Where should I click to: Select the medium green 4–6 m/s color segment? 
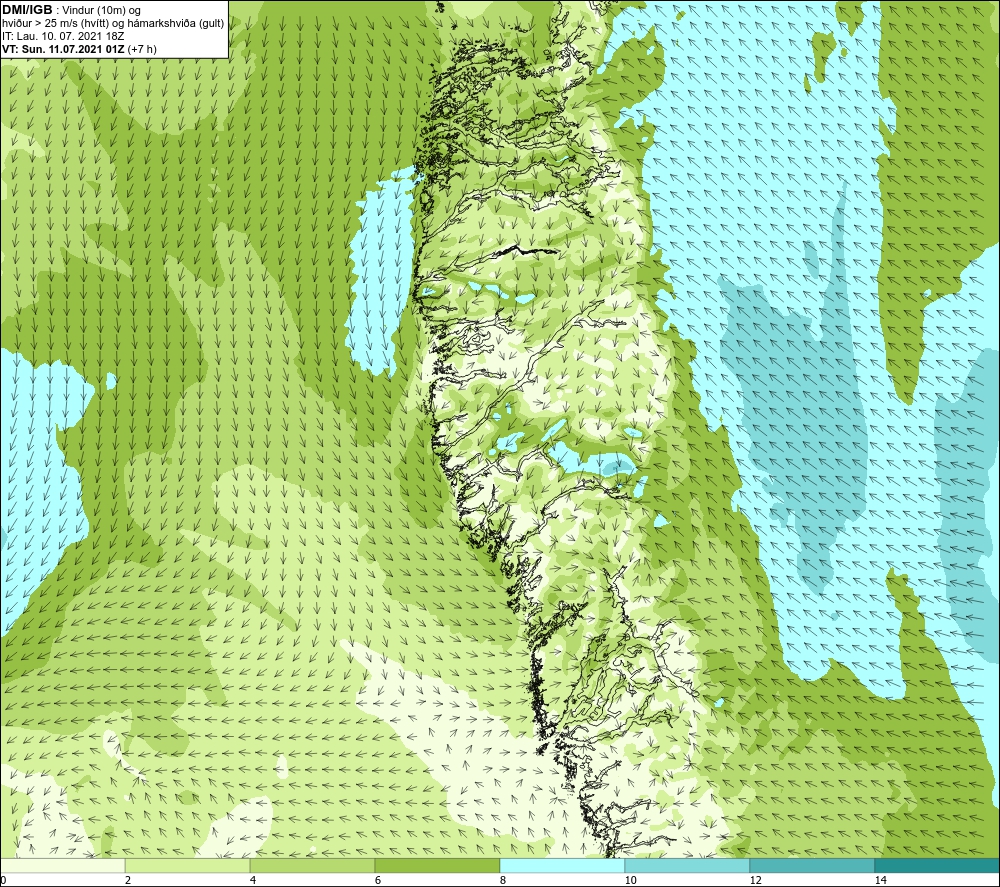point(312,865)
